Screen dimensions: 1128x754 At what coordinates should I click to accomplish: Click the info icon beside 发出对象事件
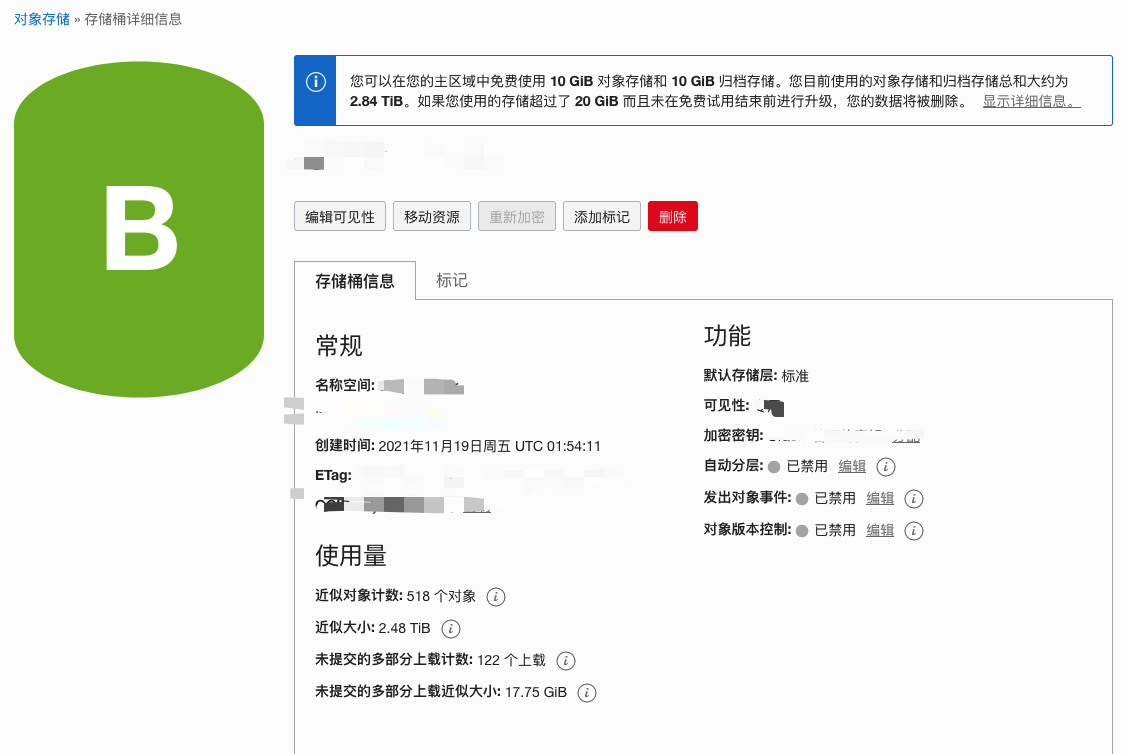[912, 498]
